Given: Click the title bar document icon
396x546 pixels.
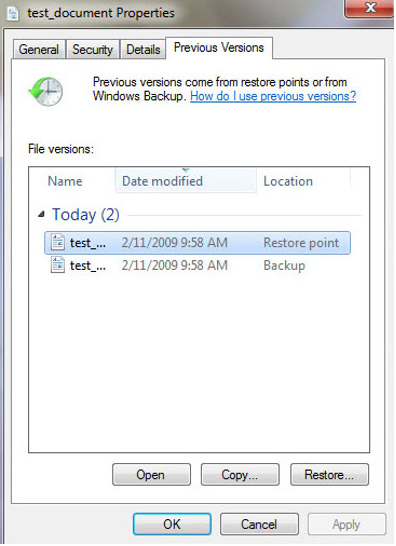Looking at the screenshot, I should pyautogui.click(x=13, y=14).
